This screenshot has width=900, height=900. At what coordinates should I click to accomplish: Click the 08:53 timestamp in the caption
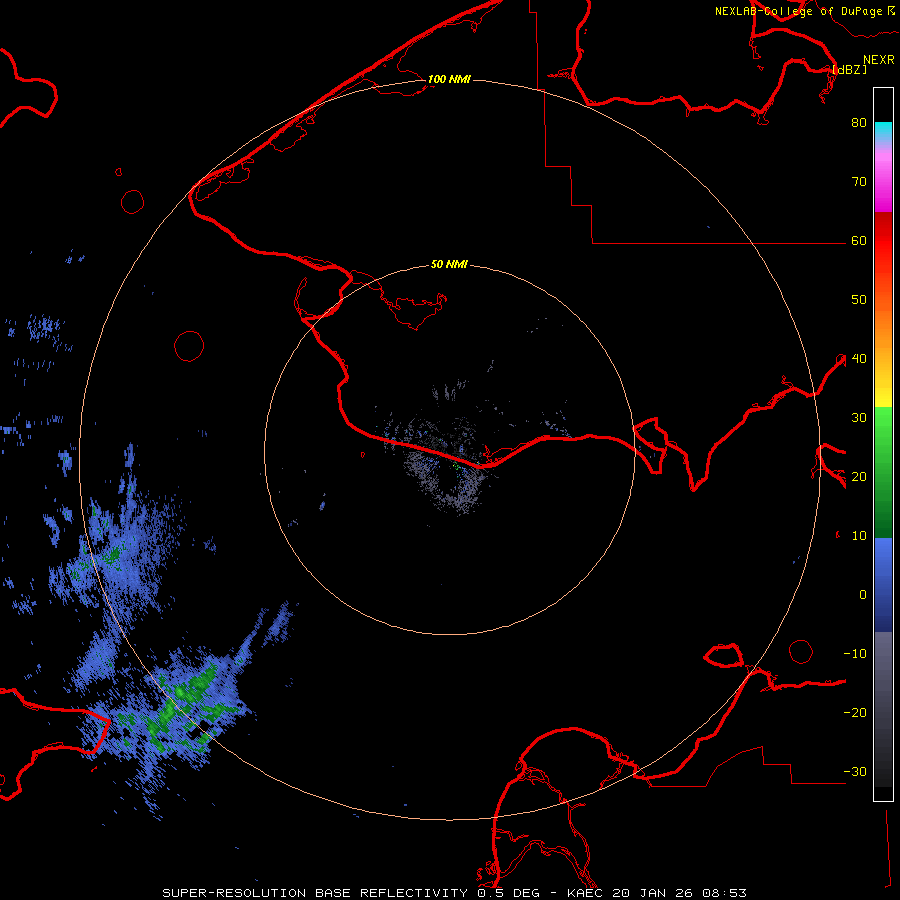click(x=724, y=893)
